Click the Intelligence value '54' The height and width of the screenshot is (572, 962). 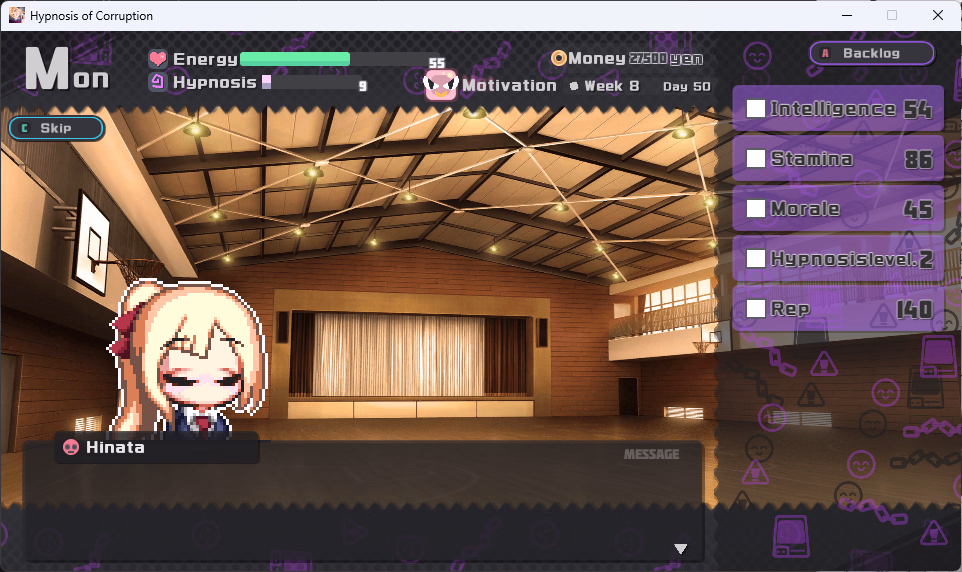coord(918,110)
